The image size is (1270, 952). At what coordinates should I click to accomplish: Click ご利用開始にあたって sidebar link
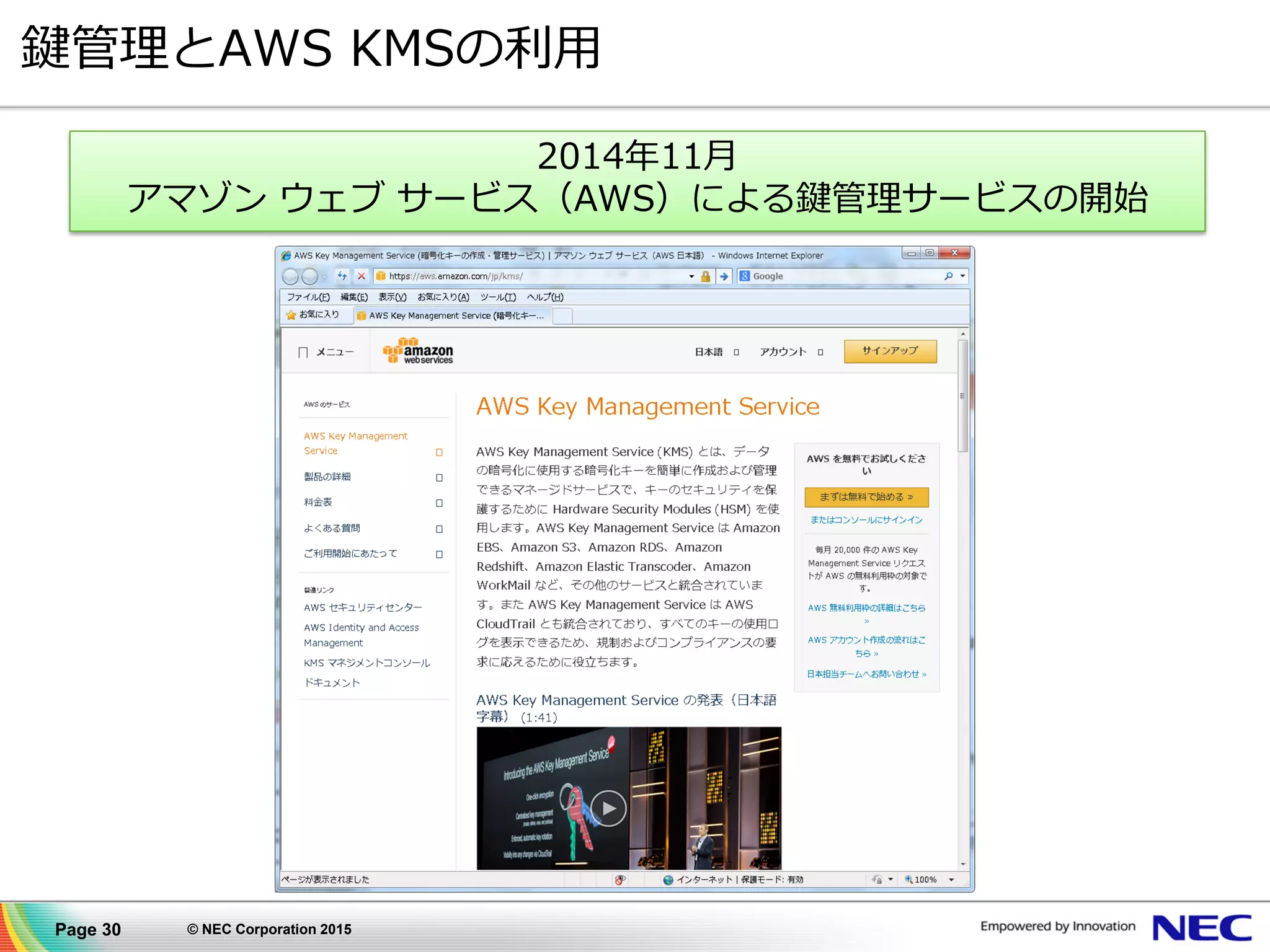[350, 553]
